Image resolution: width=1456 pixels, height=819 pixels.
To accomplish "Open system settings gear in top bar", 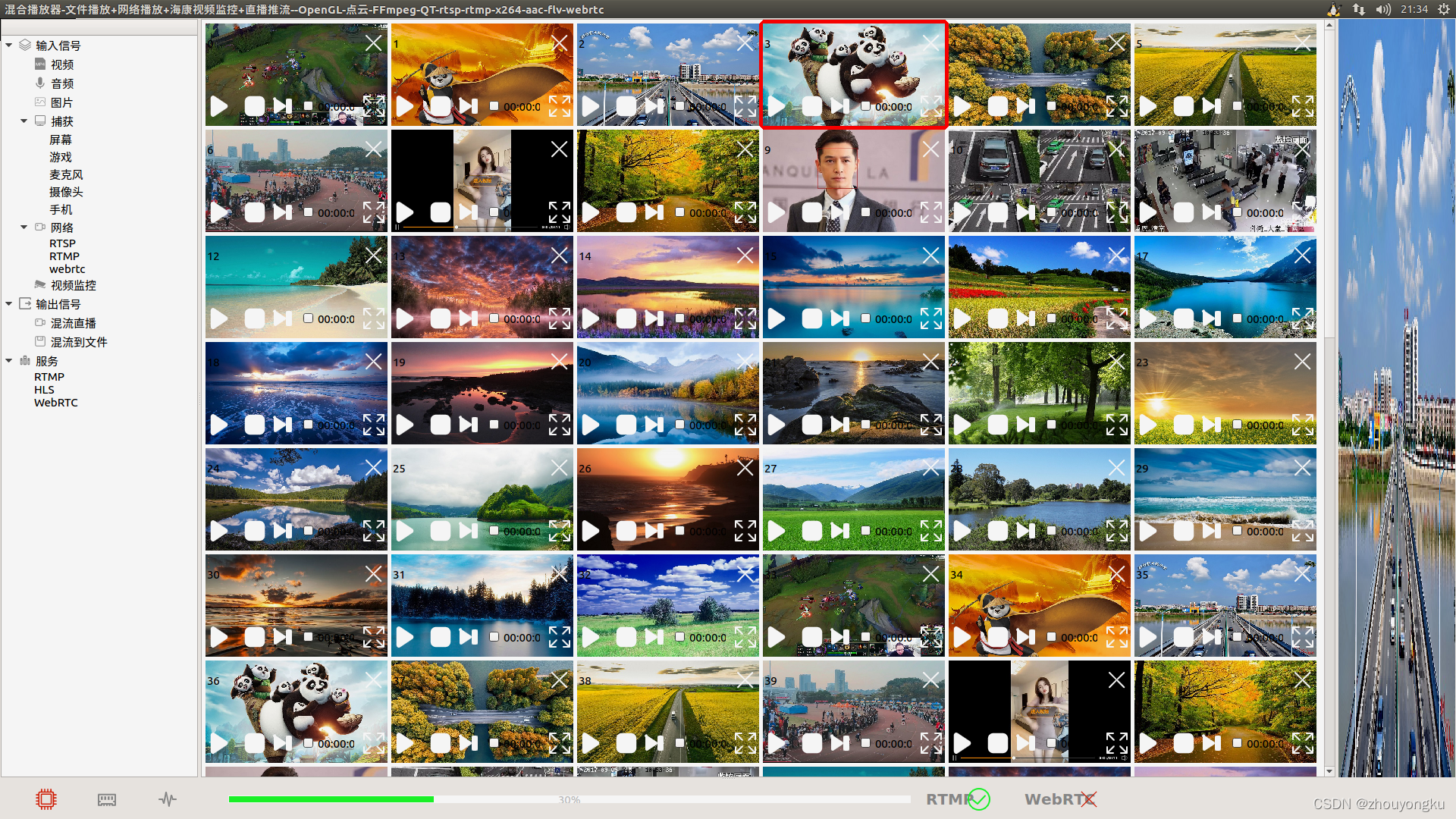I will pyautogui.click(x=1444, y=9).
